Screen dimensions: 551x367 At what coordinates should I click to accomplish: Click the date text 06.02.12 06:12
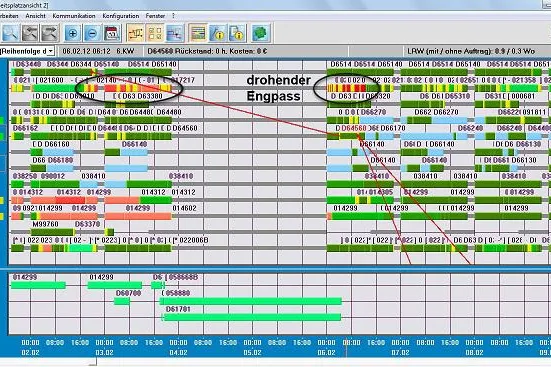pyautogui.click(x=86, y=51)
